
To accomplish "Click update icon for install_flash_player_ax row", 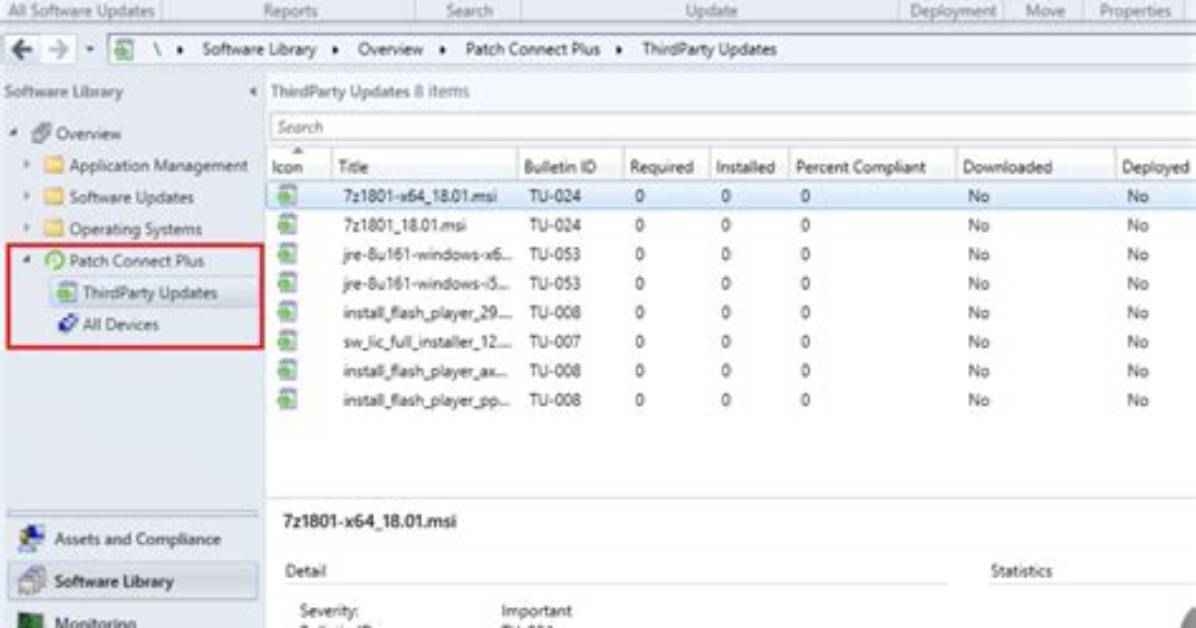I will 287,370.
